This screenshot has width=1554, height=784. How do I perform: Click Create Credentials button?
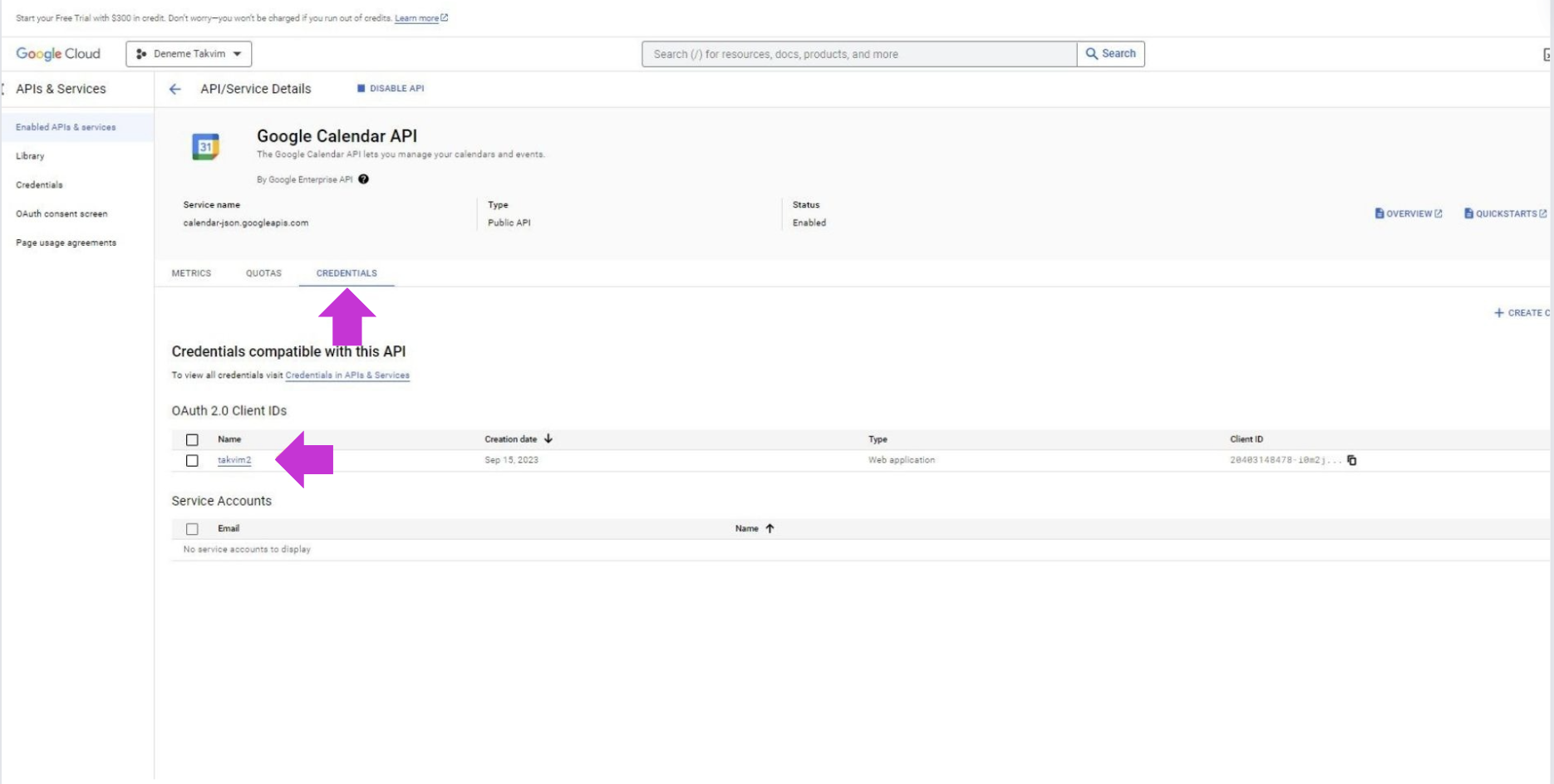coord(1522,313)
